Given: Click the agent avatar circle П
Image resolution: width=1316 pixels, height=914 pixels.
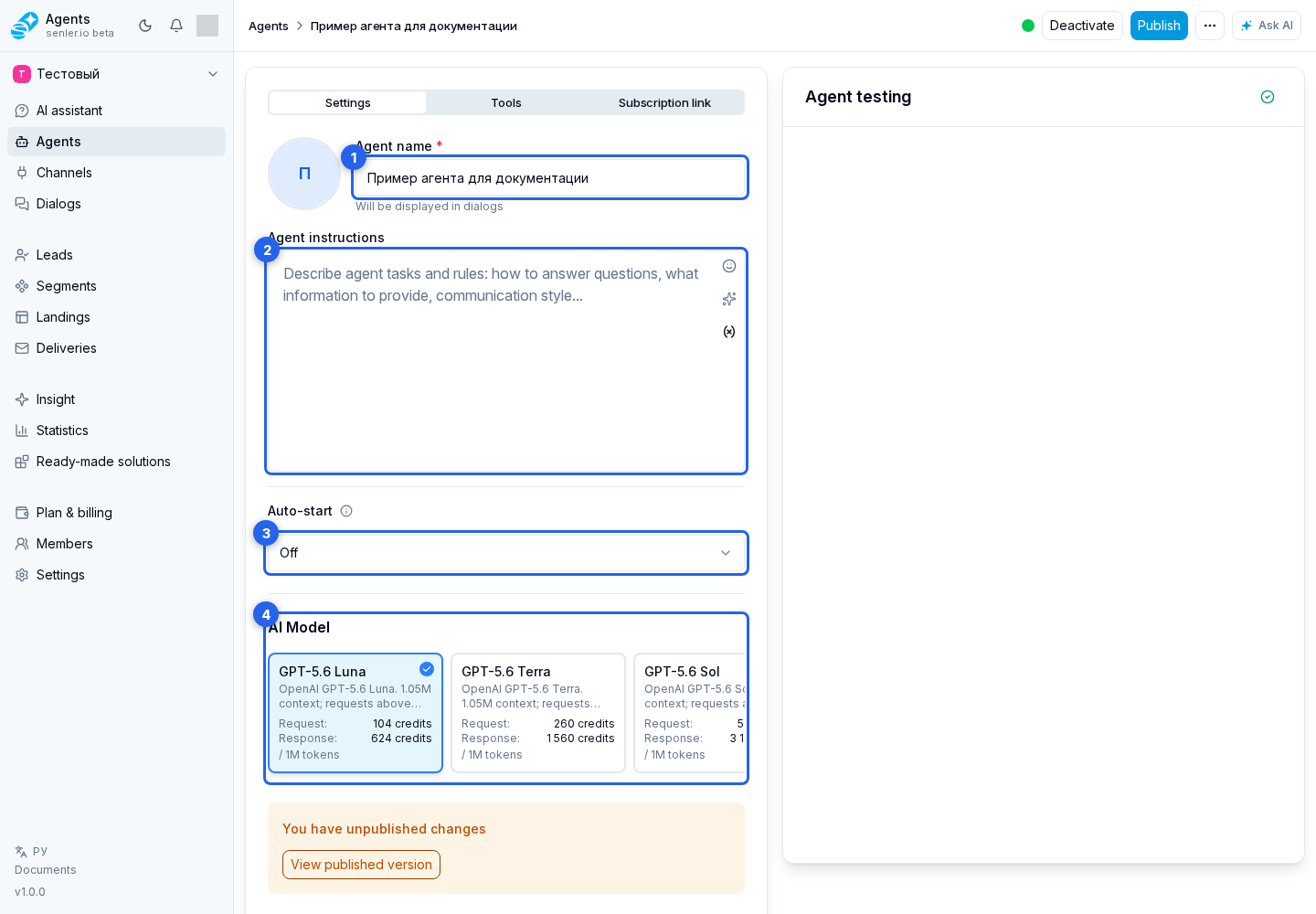Looking at the screenshot, I should [304, 174].
